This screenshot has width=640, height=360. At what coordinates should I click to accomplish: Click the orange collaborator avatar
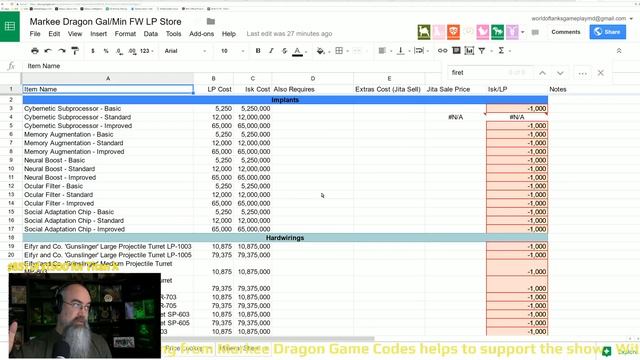pyautogui.click(x=453, y=32)
